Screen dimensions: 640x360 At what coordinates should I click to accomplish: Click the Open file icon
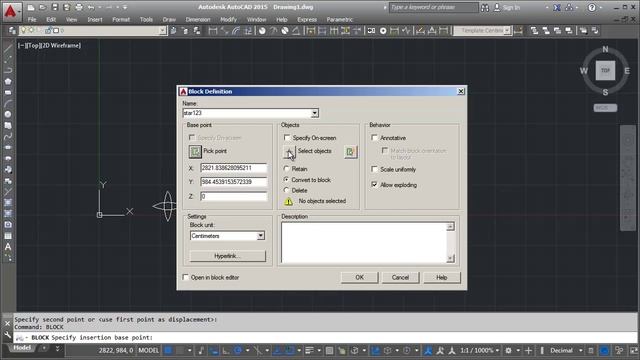(42, 7)
